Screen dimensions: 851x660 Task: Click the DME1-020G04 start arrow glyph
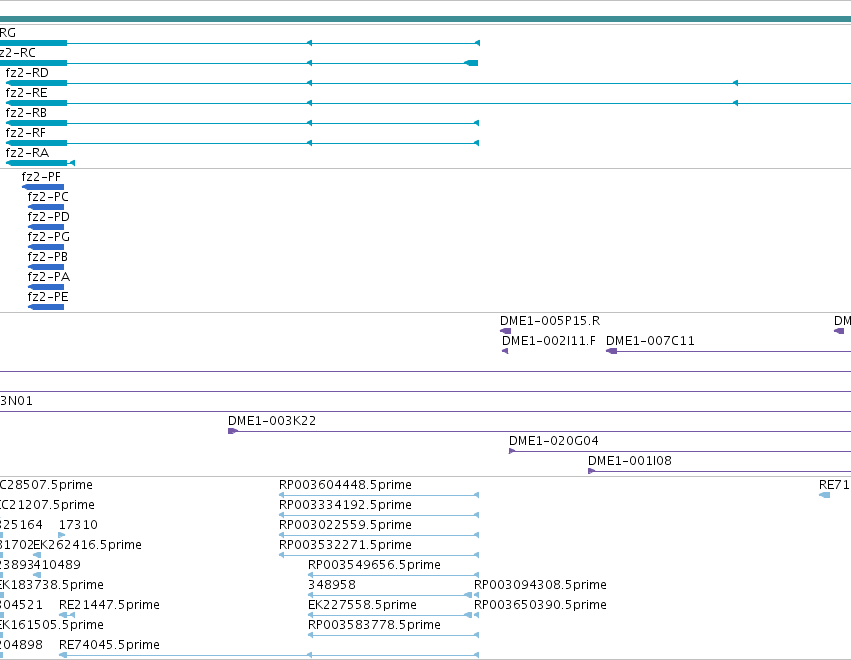coord(512,451)
